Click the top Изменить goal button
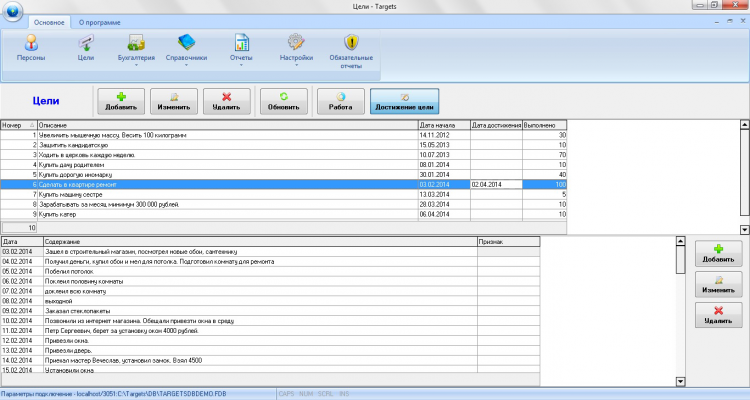750x400 pixels. pos(174,101)
